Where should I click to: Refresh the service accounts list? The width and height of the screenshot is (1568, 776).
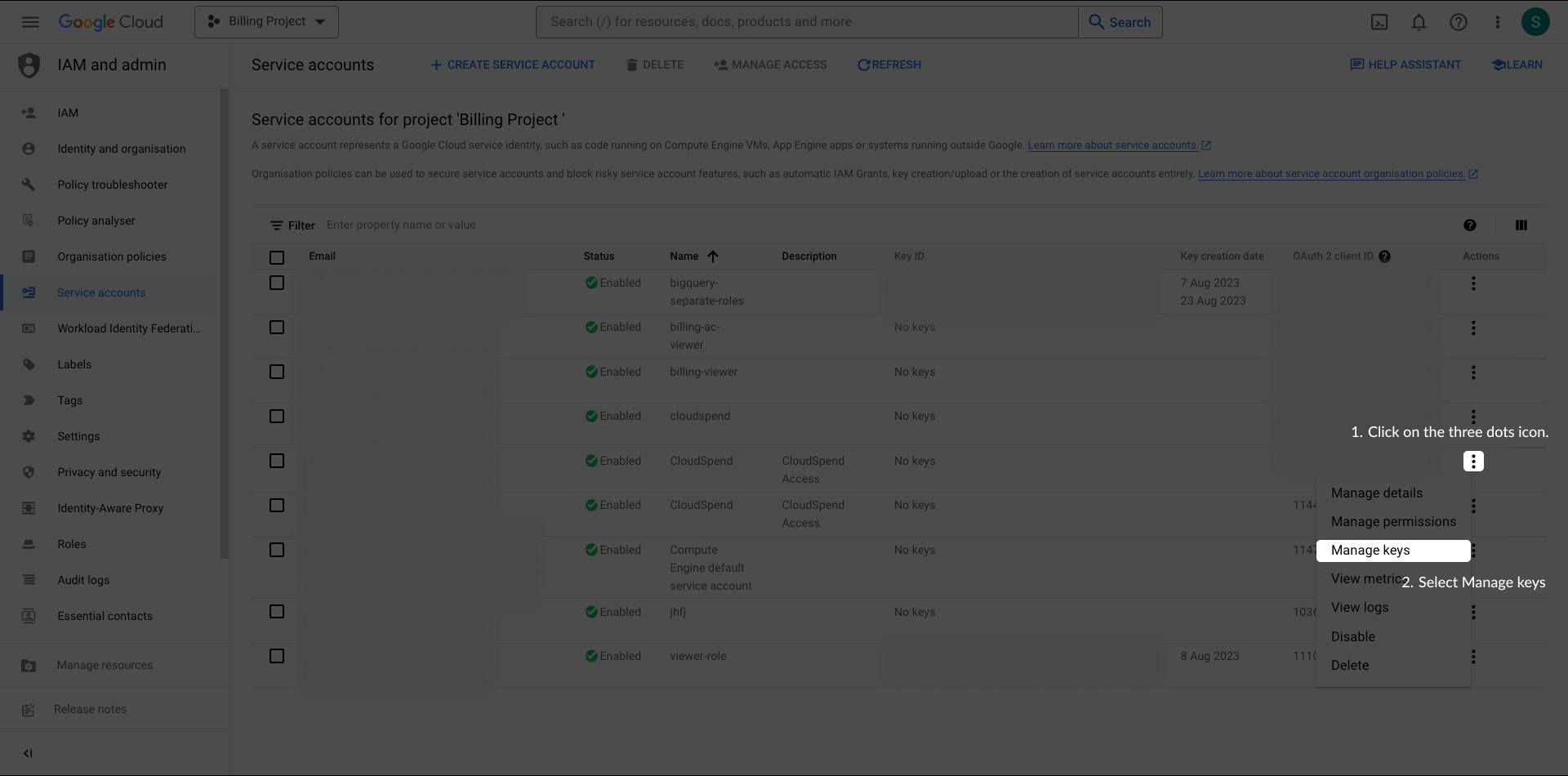(x=889, y=65)
